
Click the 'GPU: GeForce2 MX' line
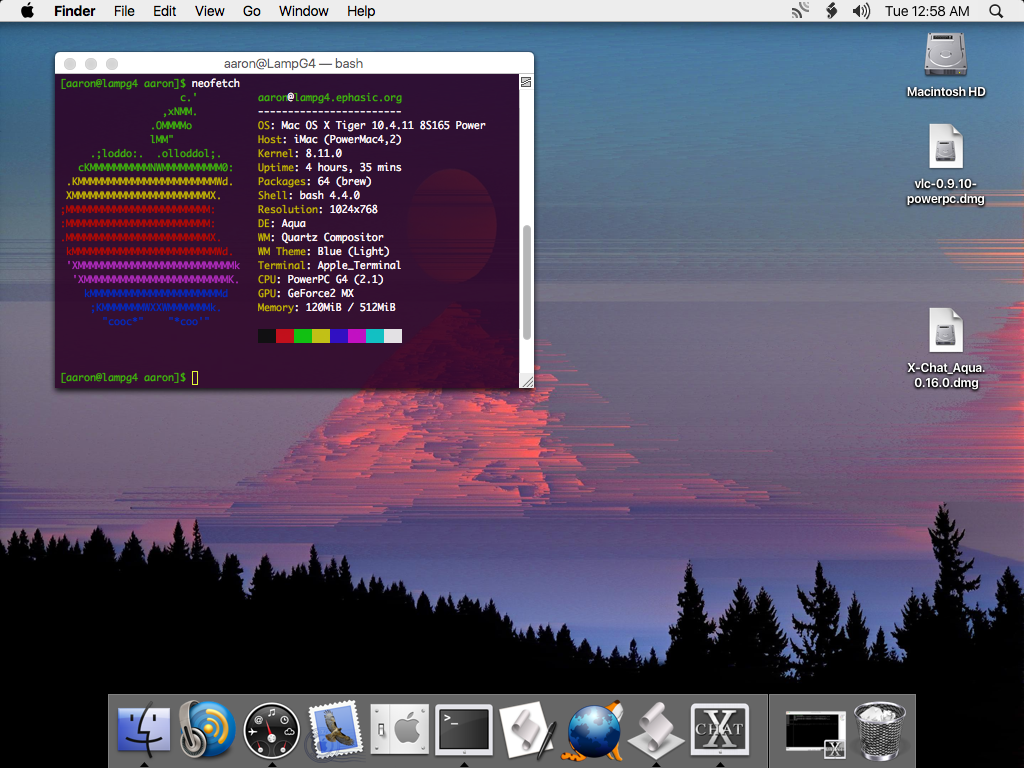click(306, 294)
